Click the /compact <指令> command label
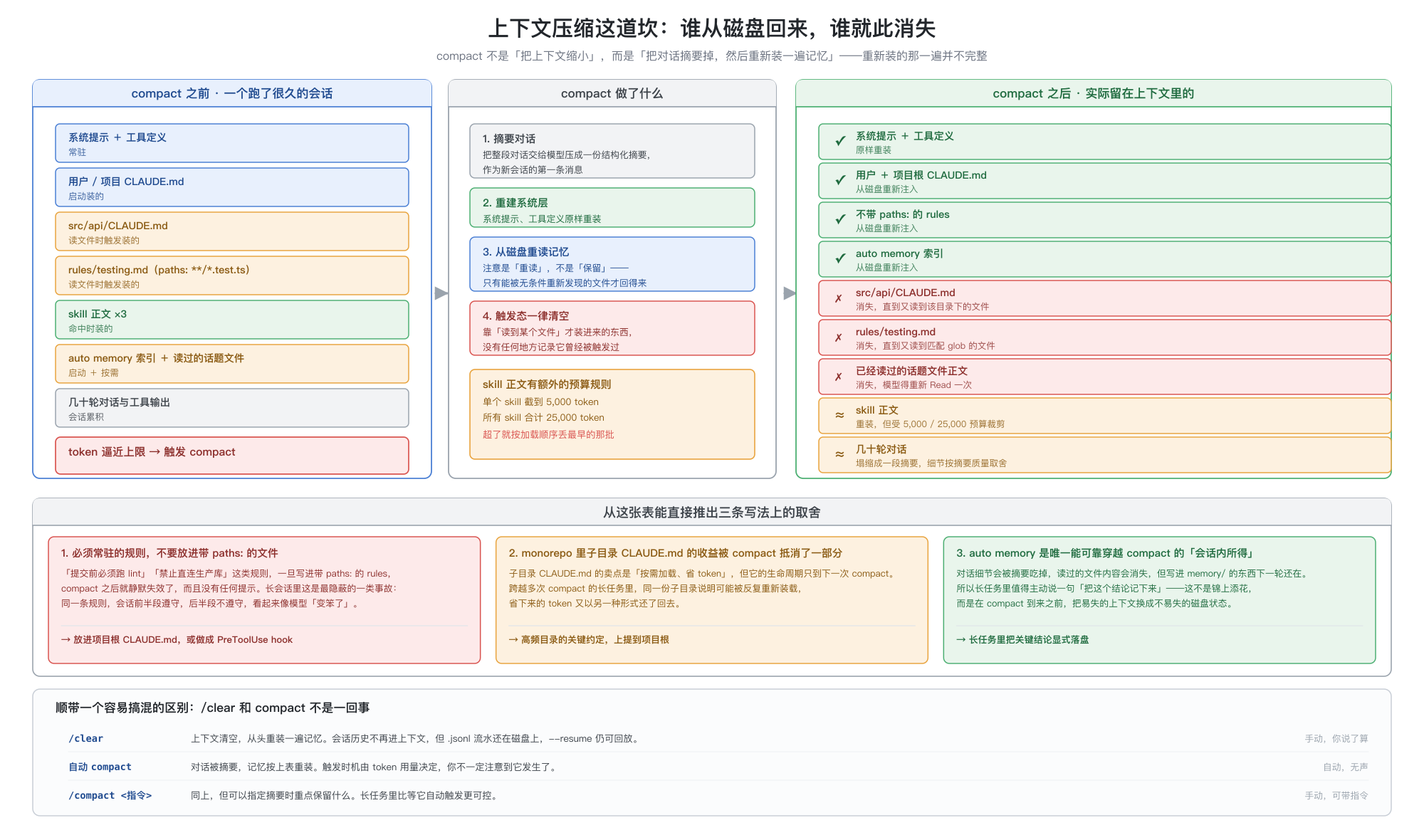Image resolution: width=1424 pixels, height=840 pixels. (x=110, y=795)
